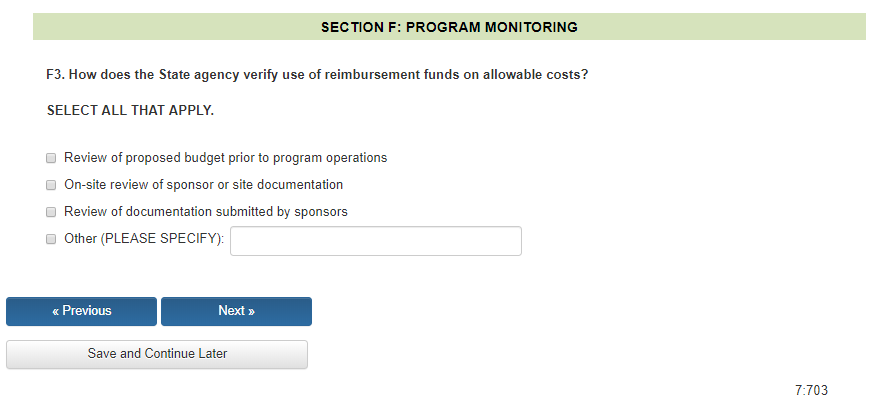This screenshot has width=872, height=403.
Task: Click the "F3." question number
Action: (x=56, y=75)
